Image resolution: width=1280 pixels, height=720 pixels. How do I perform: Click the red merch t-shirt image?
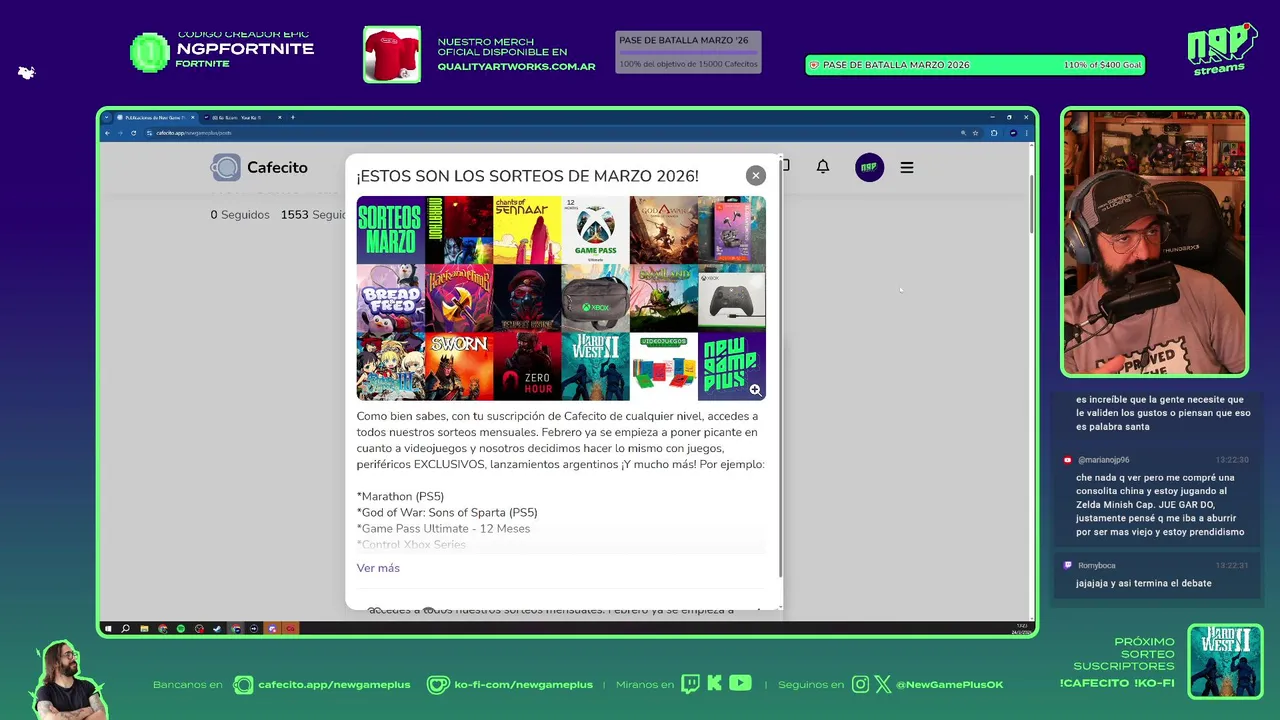coord(392,54)
